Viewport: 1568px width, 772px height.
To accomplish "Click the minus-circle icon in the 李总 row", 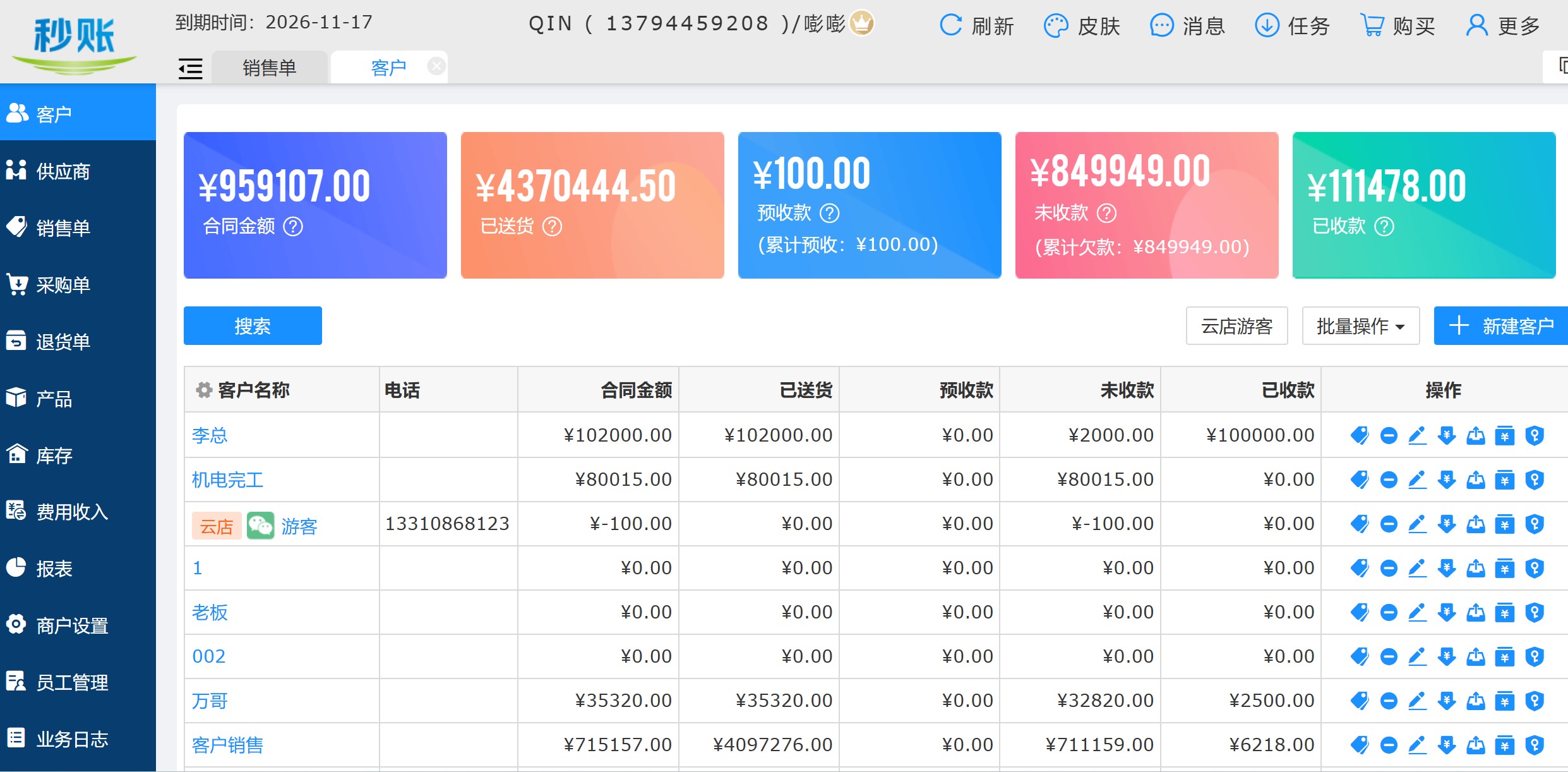I will click(1388, 435).
